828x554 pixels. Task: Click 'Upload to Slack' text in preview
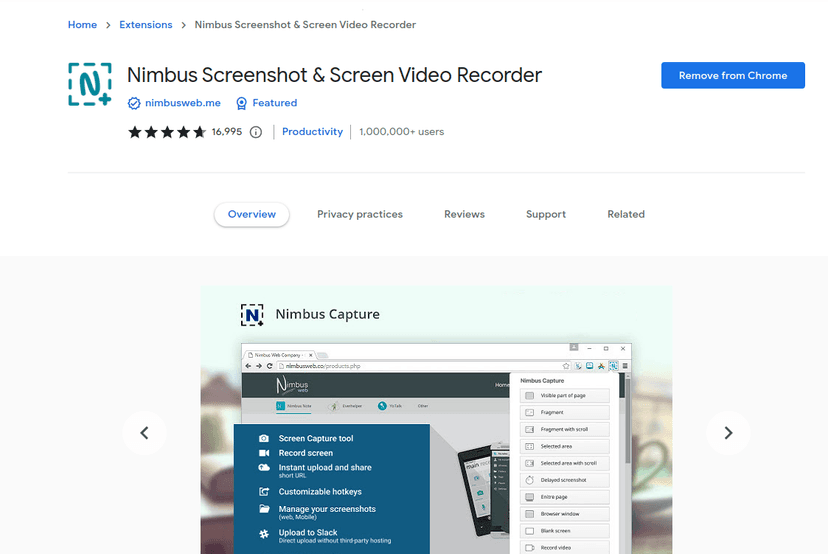[308, 533]
